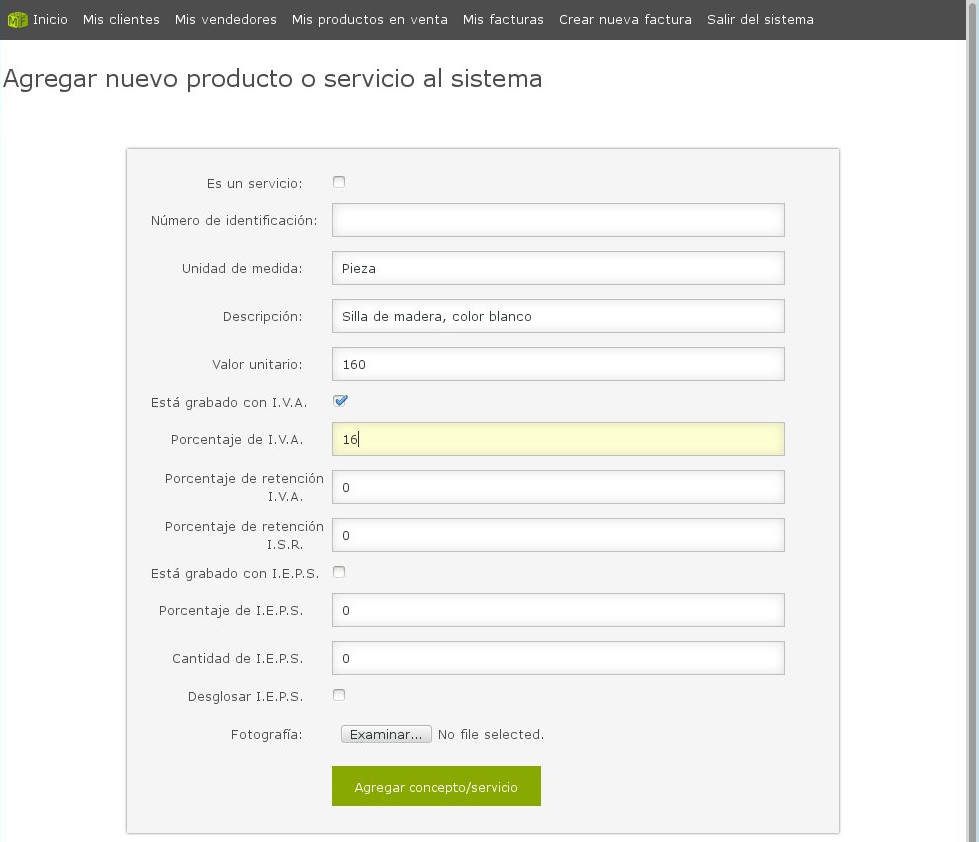Click the Número de identificación field
This screenshot has height=842, width=979.
click(x=557, y=219)
